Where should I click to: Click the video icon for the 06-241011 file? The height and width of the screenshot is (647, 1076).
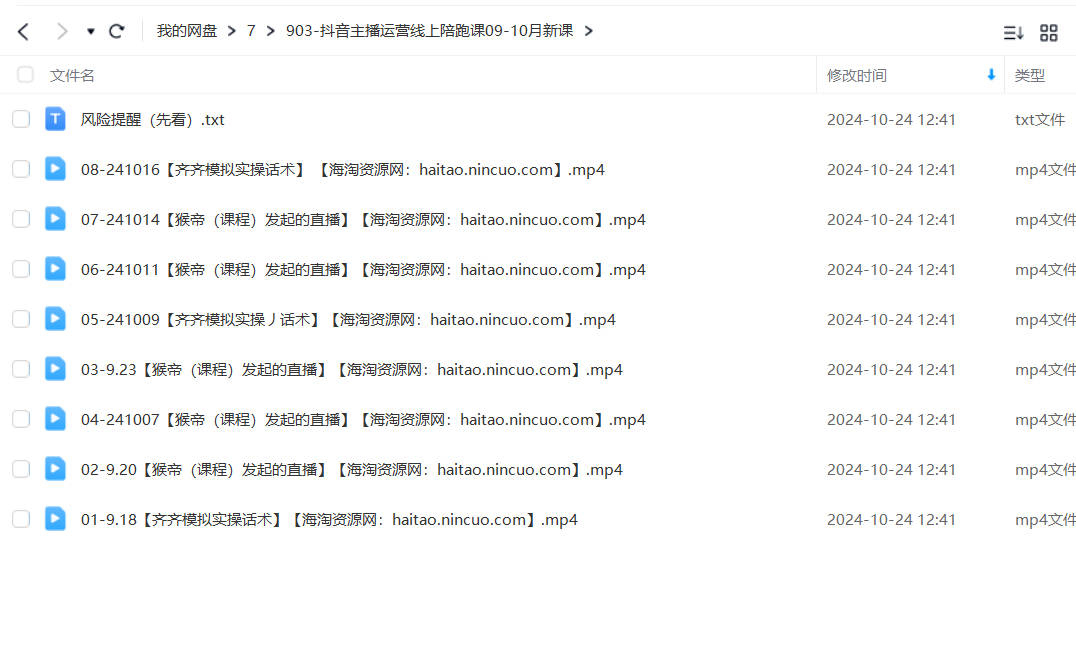(x=56, y=269)
